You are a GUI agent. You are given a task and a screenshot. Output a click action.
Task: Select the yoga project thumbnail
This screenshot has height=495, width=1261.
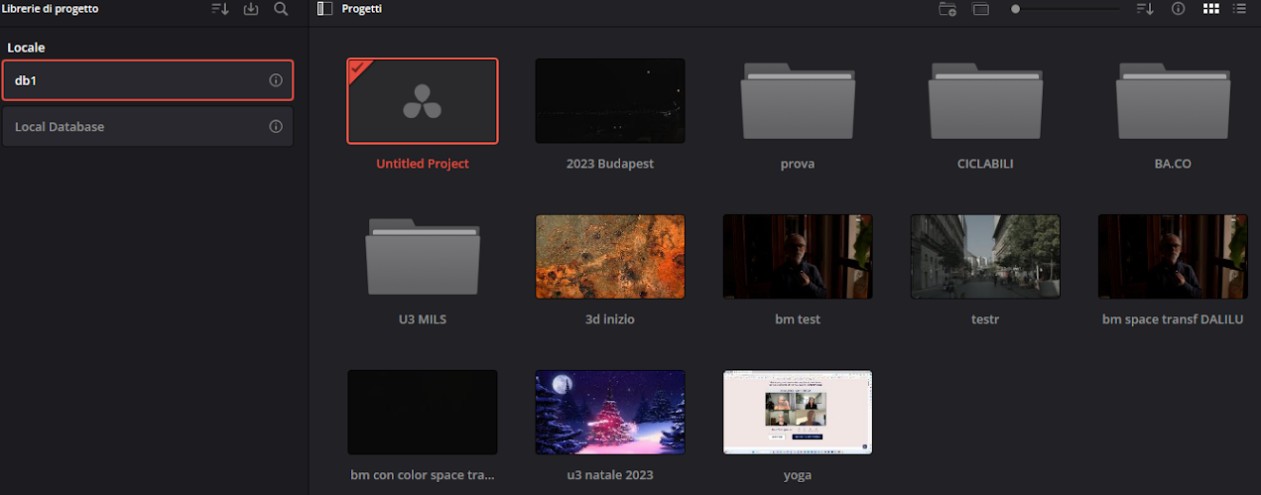click(x=798, y=412)
